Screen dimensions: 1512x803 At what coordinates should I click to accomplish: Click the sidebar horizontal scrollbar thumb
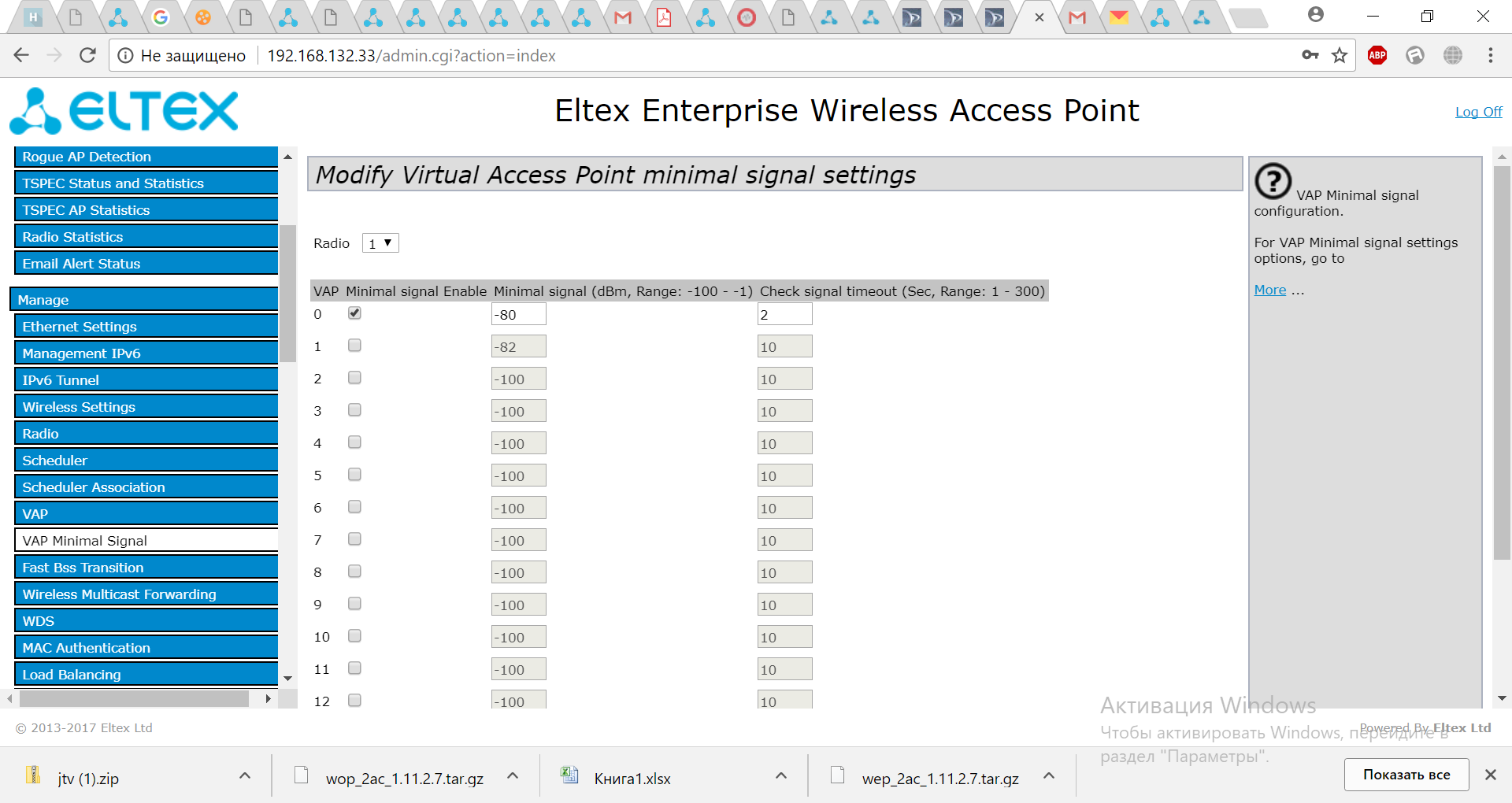[x=134, y=698]
